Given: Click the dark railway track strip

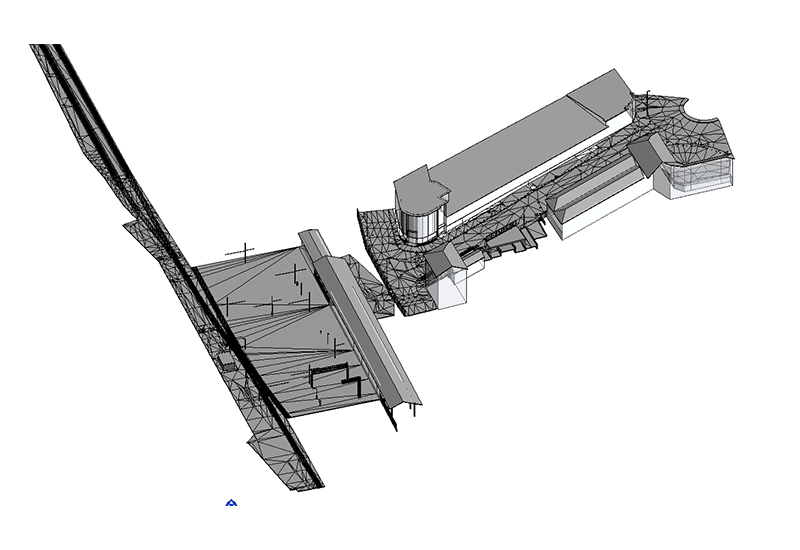Looking at the screenshot, I should (x=180, y=262).
